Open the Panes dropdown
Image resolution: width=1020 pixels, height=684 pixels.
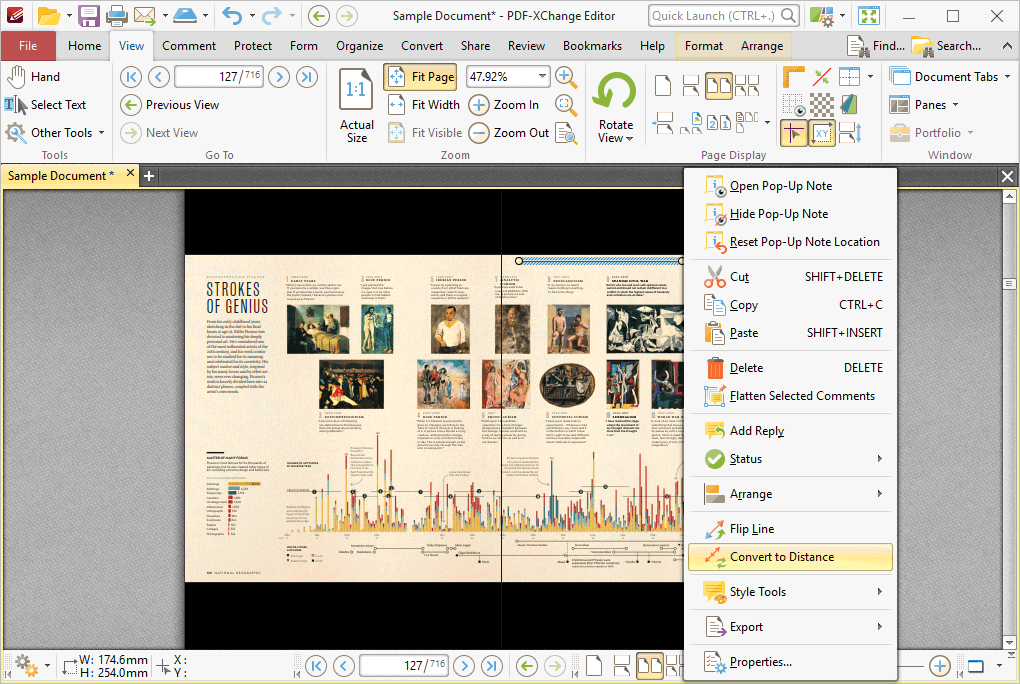click(924, 105)
